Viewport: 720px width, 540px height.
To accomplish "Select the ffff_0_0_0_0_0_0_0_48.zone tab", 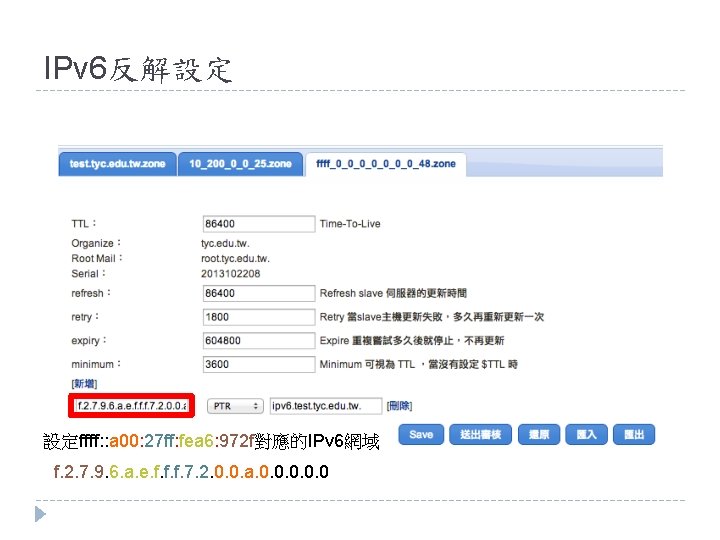I will click(x=386, y=164).
